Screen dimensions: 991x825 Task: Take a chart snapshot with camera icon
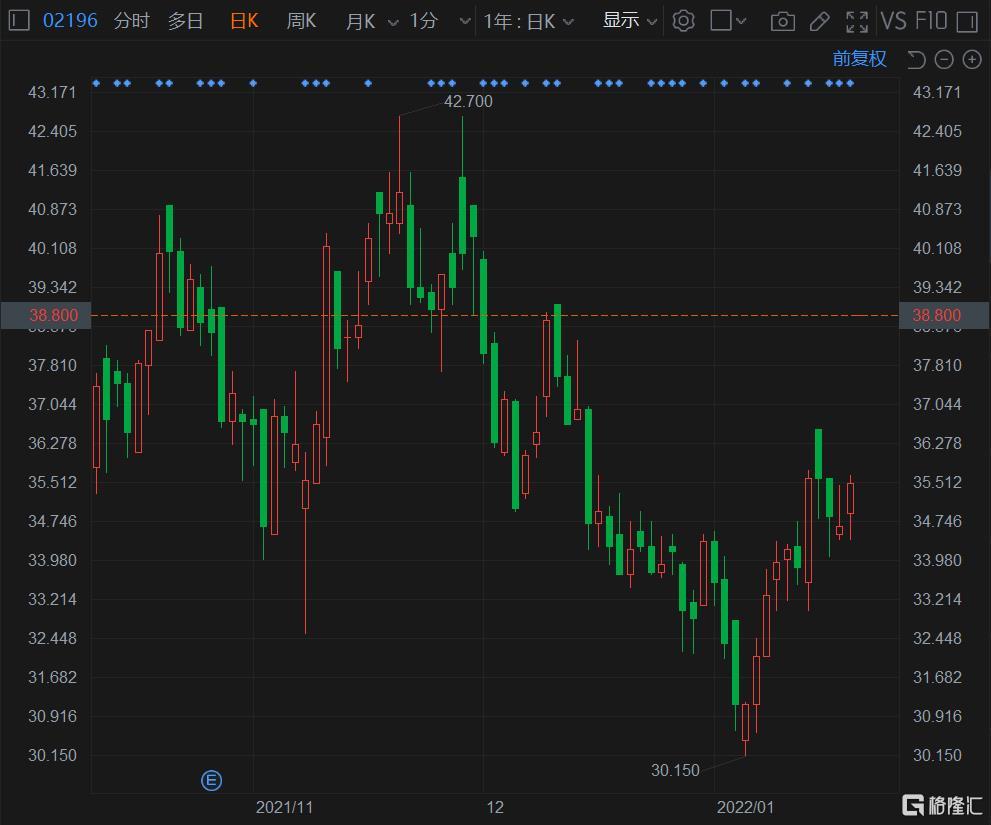point(782,22)
